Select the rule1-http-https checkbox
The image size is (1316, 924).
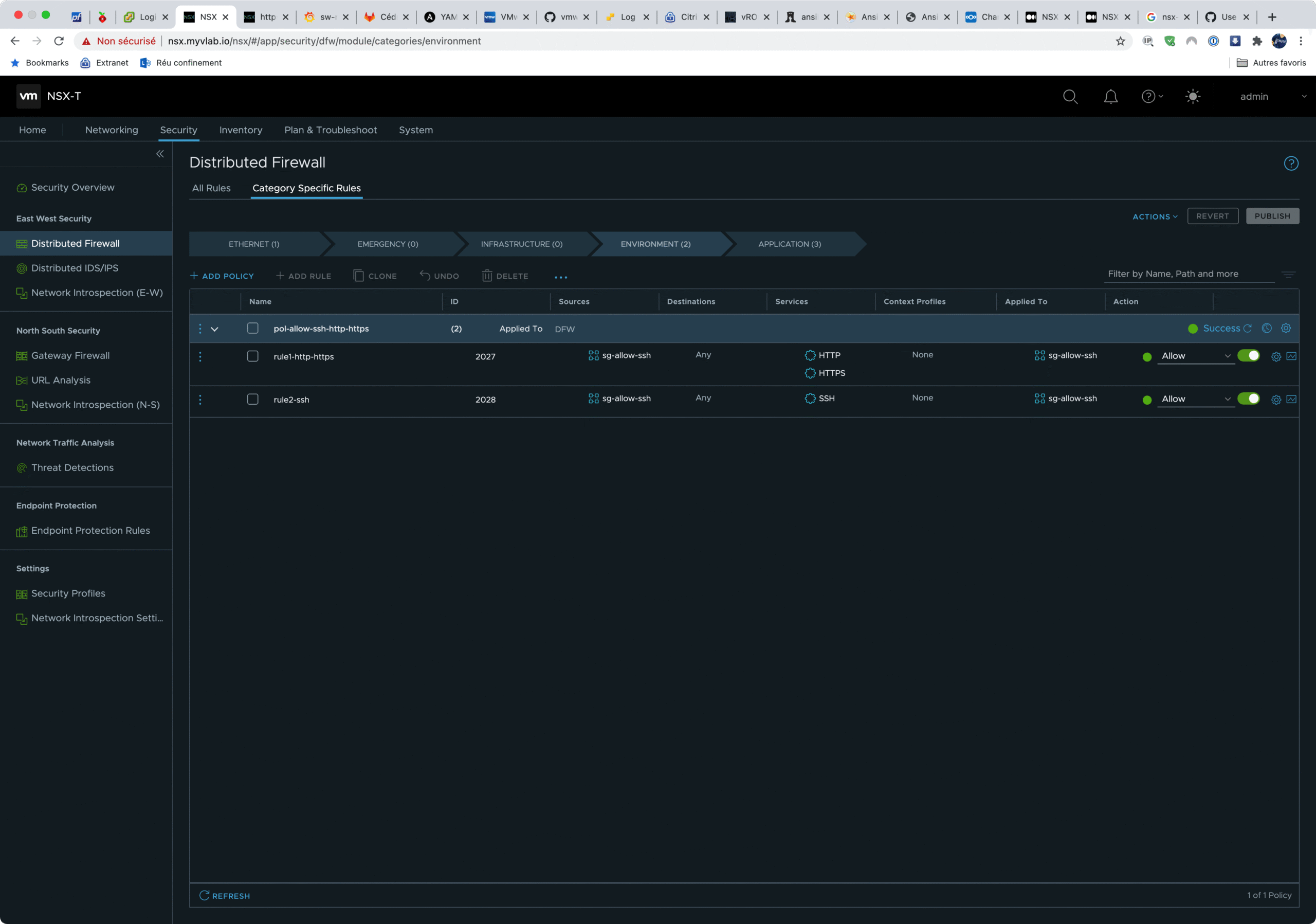pos(253,356)
